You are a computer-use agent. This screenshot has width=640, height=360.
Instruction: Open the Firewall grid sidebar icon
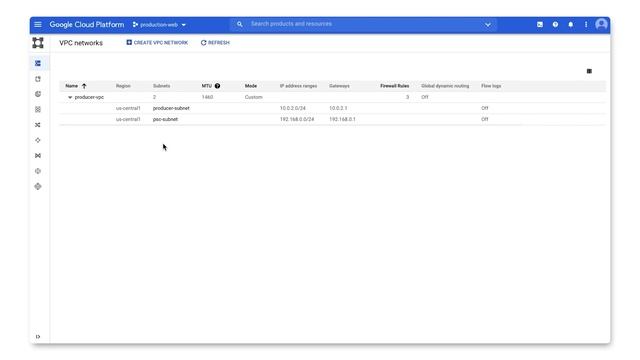[38, 109]
